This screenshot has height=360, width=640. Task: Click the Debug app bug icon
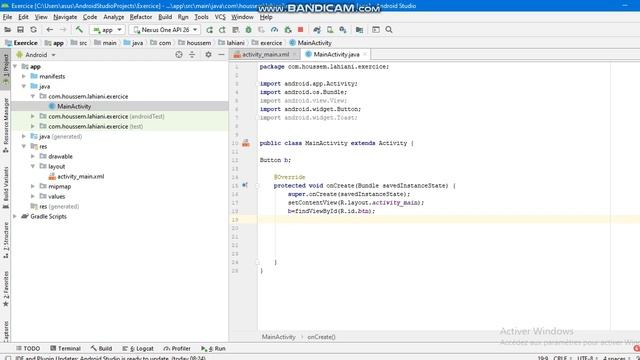click(248, 30)
